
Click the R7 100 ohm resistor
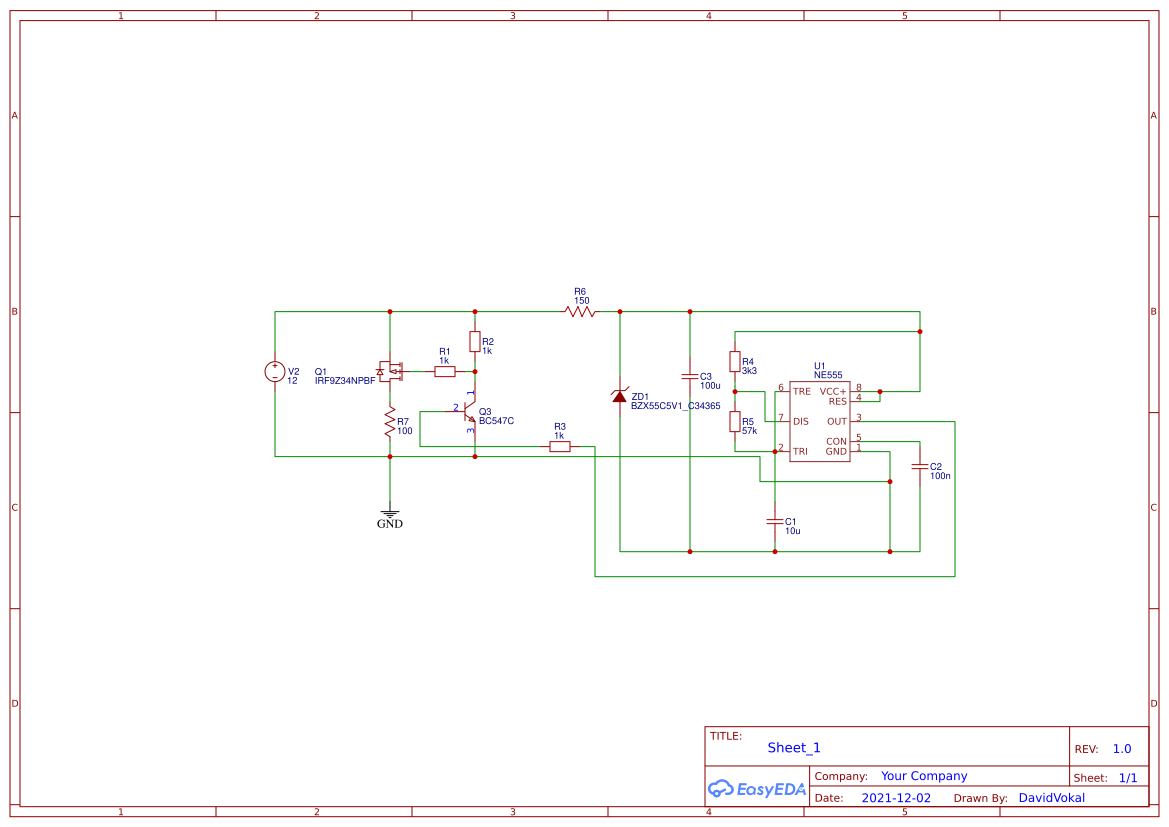[x=389, y=425]
